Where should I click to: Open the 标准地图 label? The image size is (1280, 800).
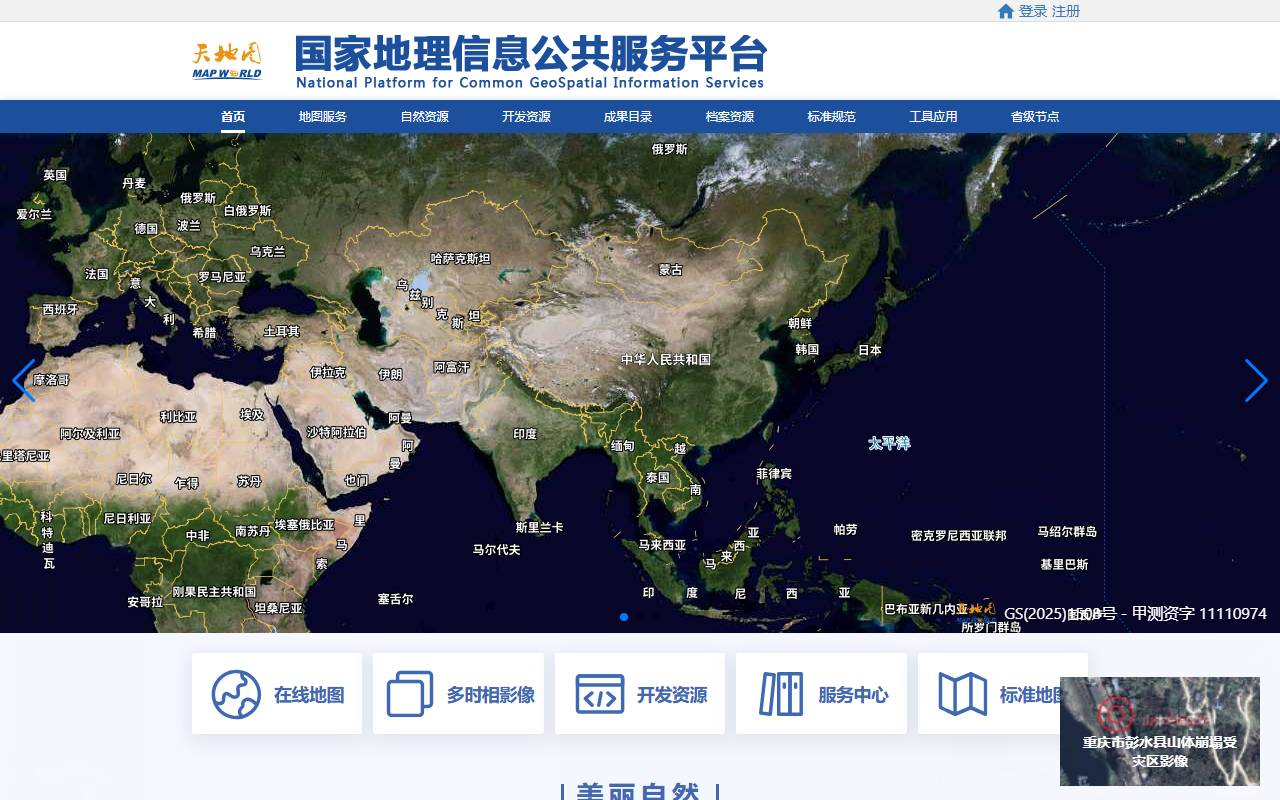[1030, 695]
